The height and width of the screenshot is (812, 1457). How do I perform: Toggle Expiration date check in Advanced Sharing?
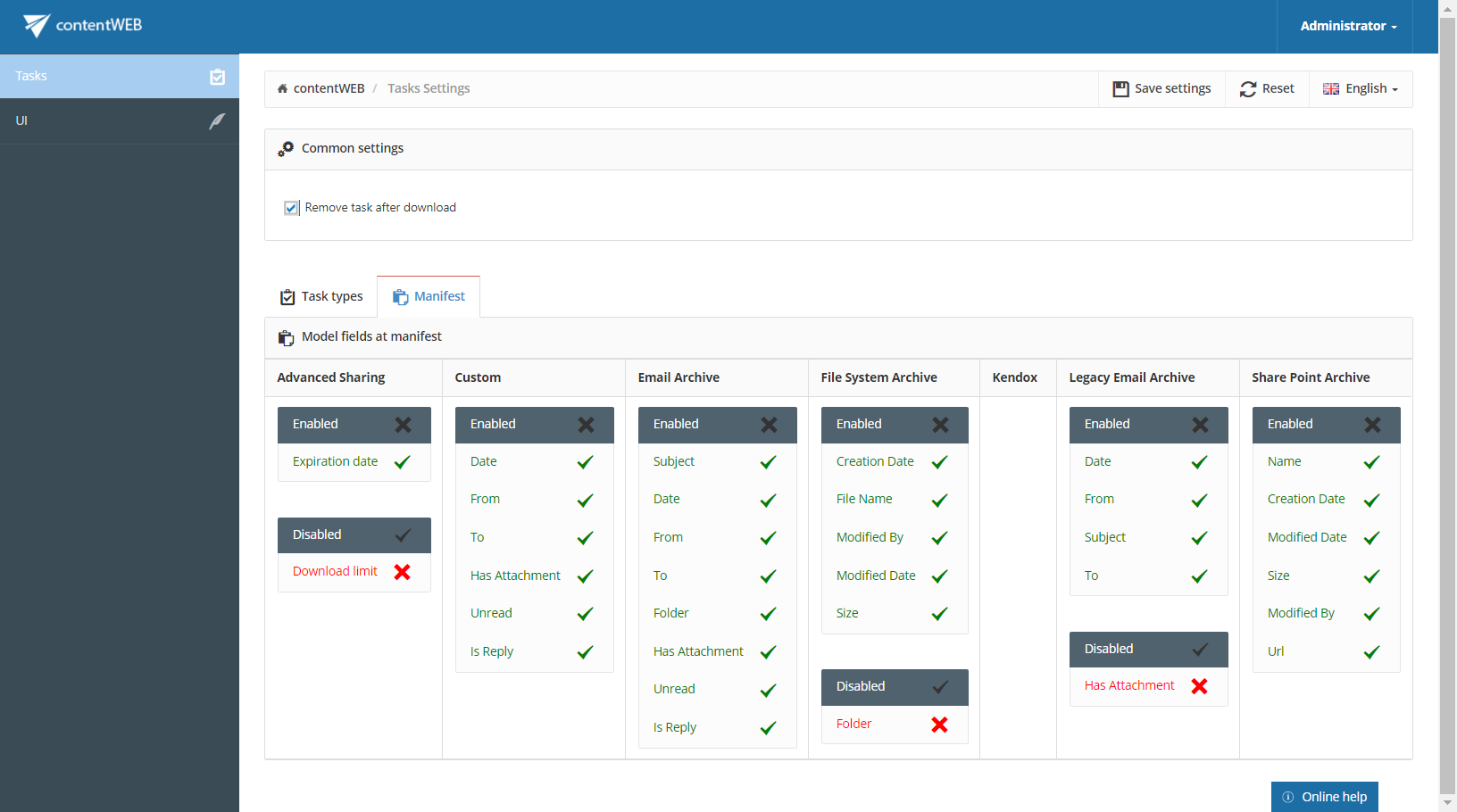tap(403, 462)
